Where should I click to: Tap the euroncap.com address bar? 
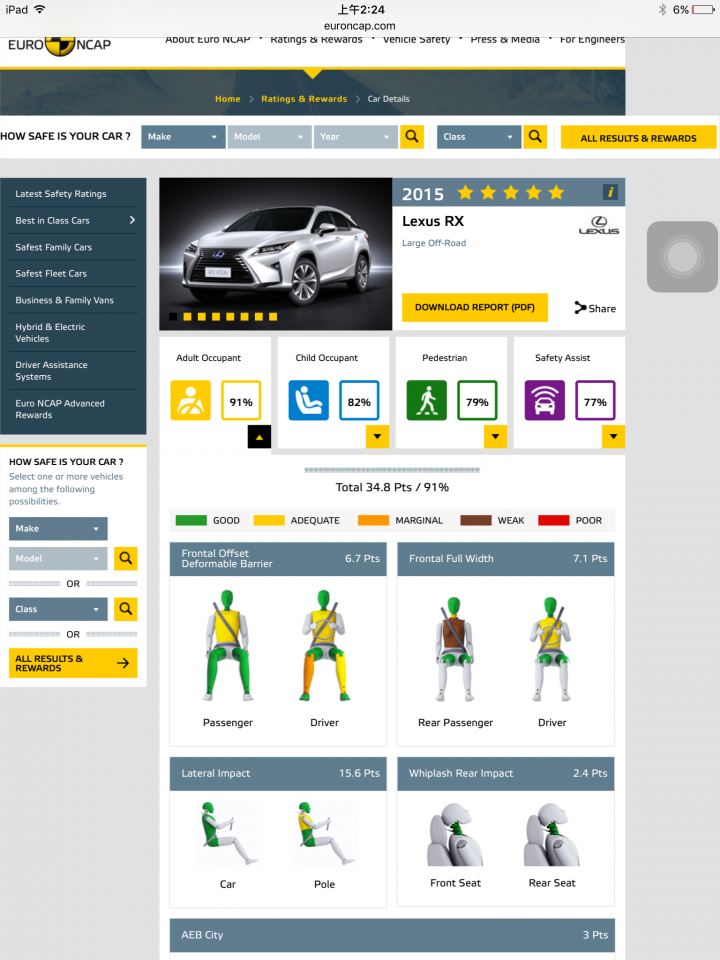click(359, 26)
